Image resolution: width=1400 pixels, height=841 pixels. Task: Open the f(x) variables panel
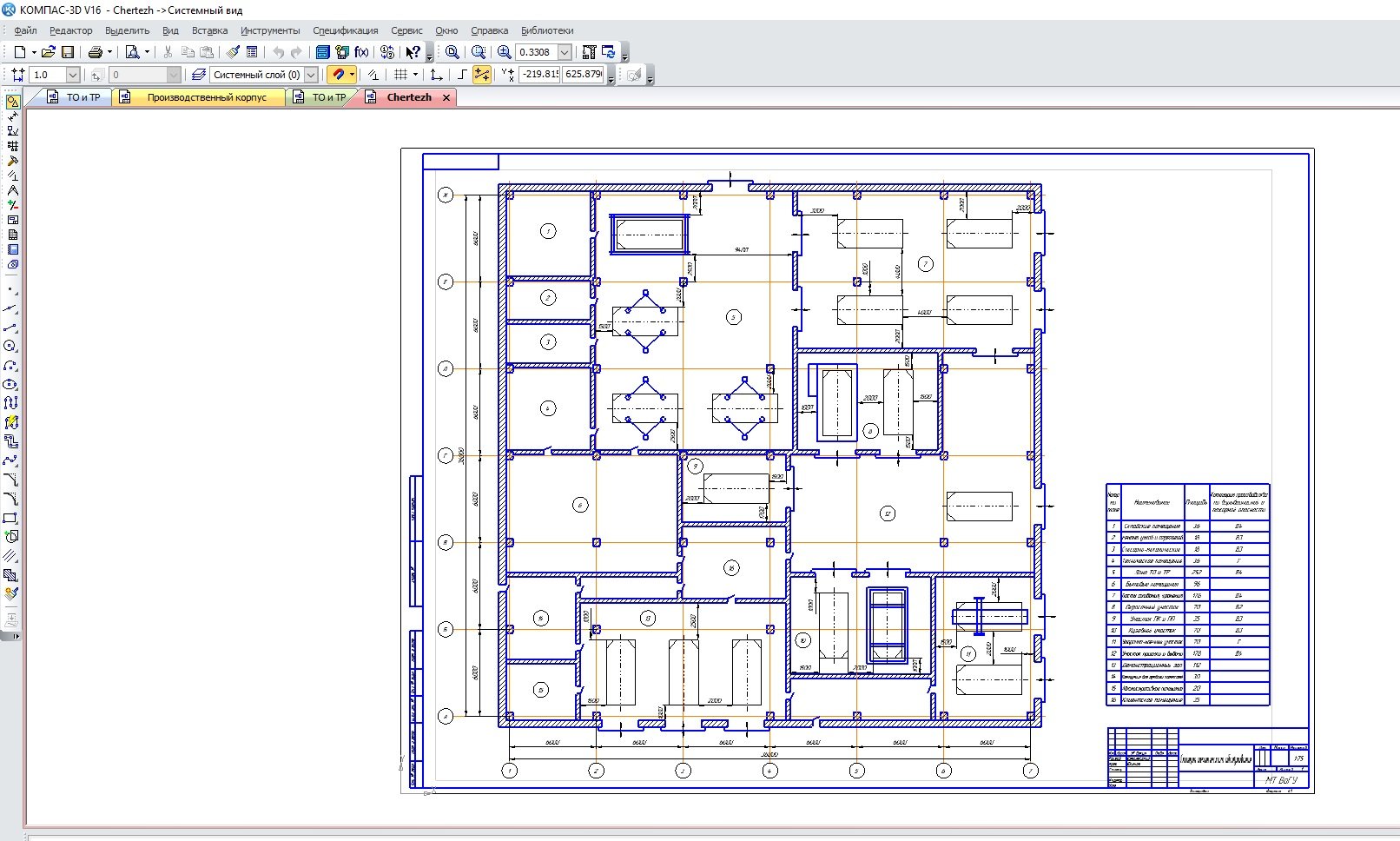(x=361, y=52)
